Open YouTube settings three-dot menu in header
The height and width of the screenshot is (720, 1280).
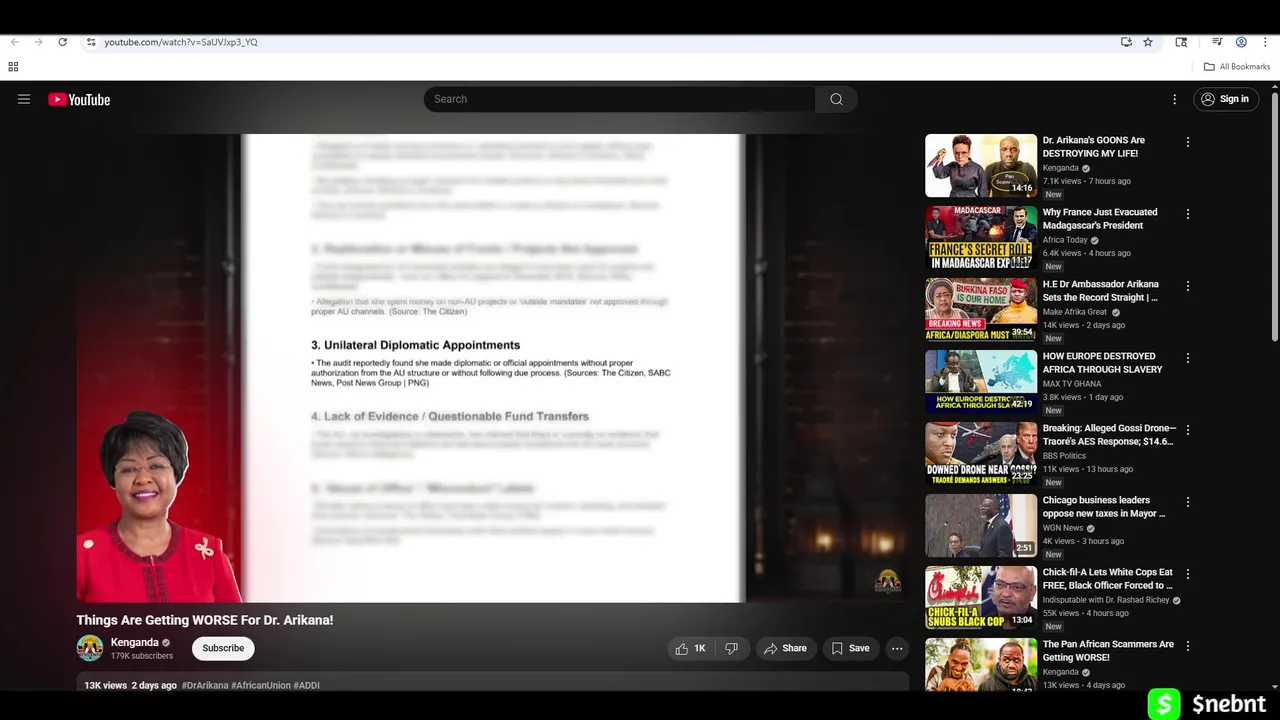1175,99
